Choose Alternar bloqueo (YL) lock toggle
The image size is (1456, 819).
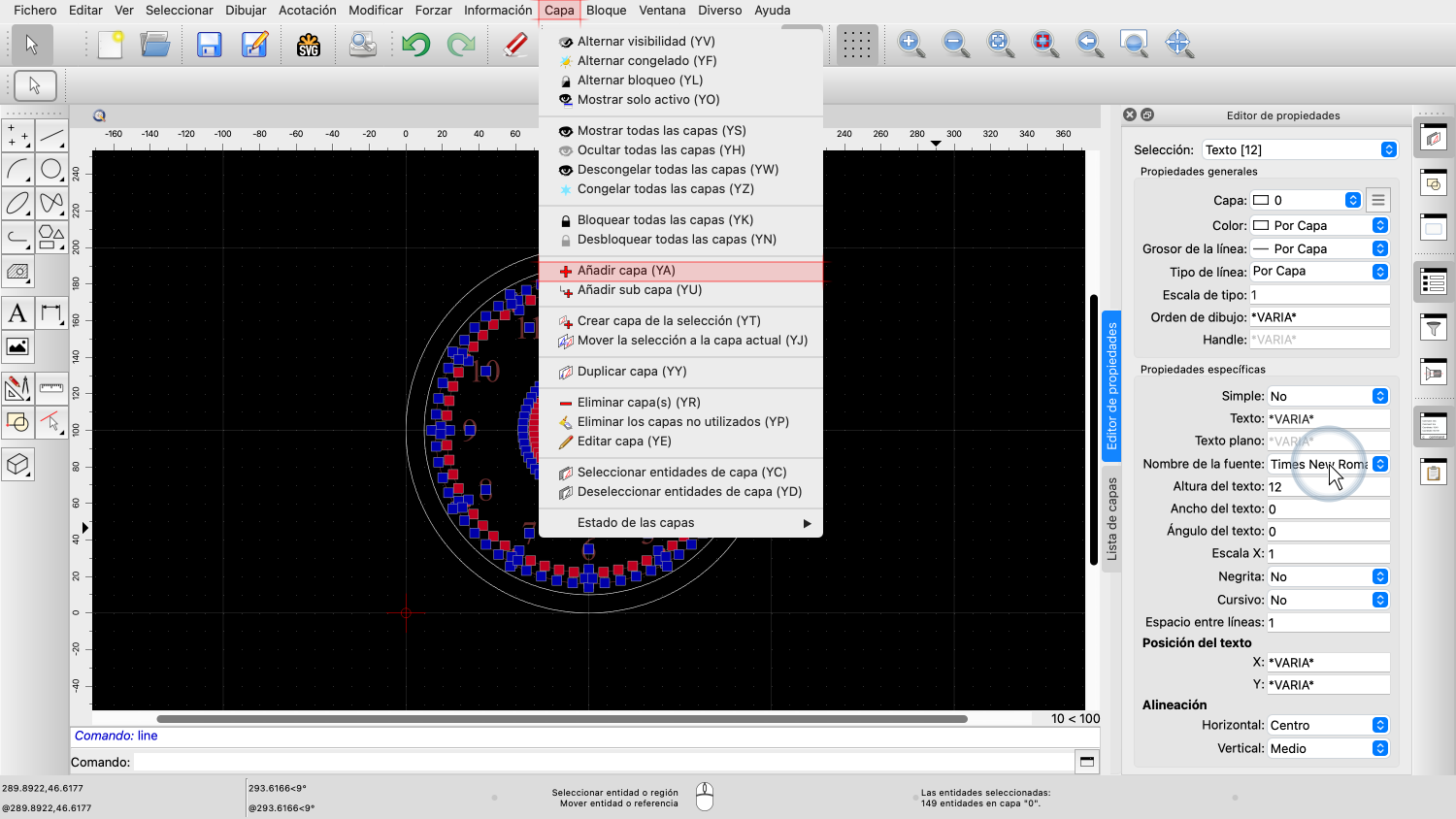pyautogui.click(x=640, y=81)
